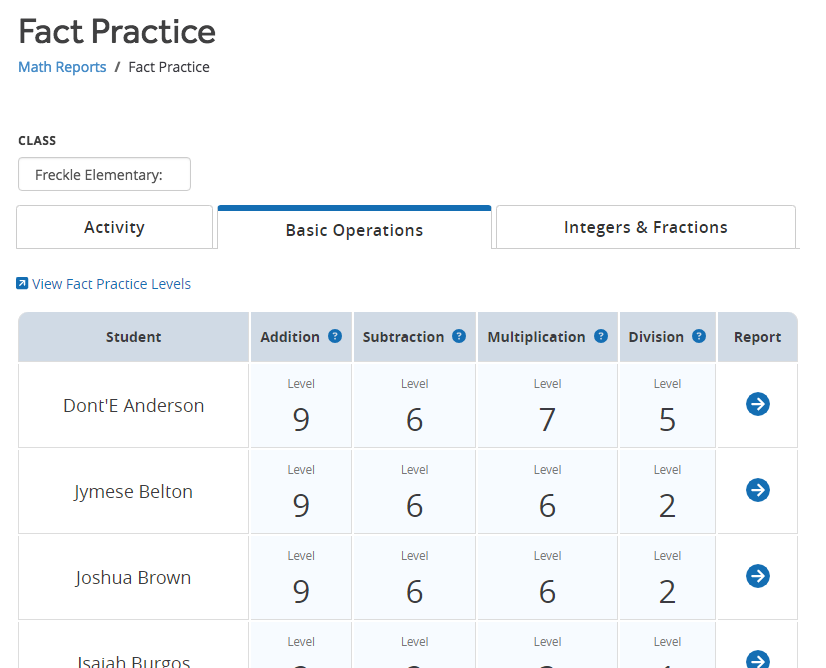Select Dont'E Anderson's name
The height and width of the screenshot is (668, 826).
click(133, 404)
